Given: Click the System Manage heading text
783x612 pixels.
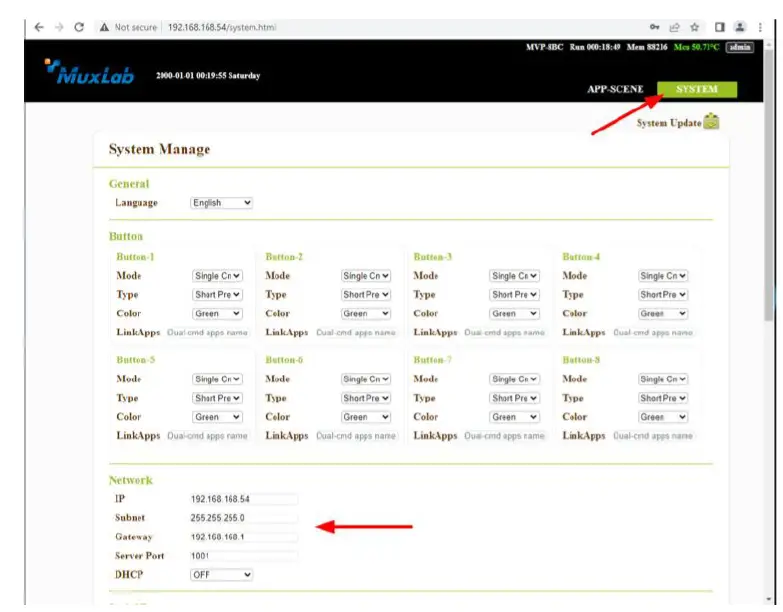Looking at the screenshot, I should click(159, 149).
